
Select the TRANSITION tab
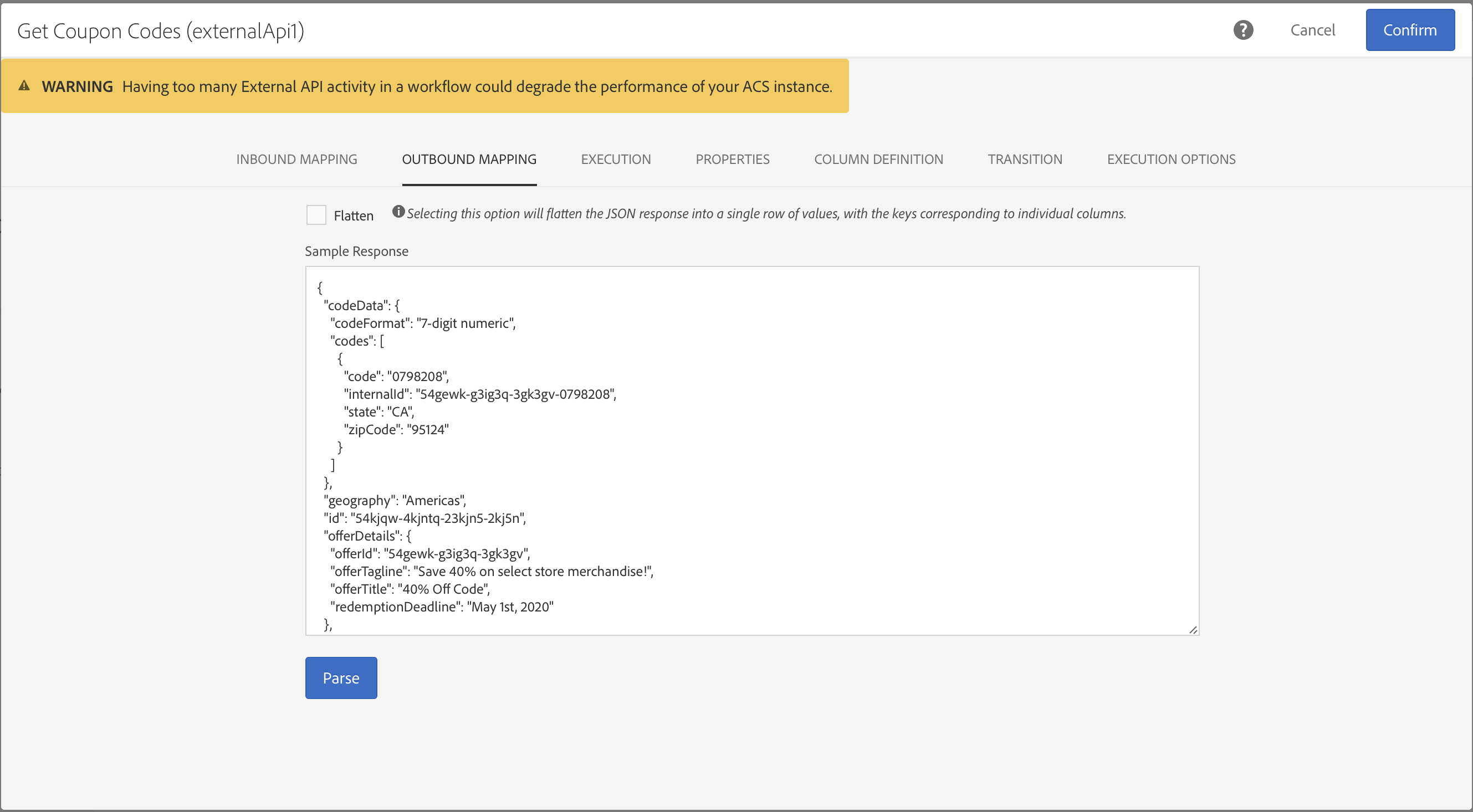(1026, 159)
